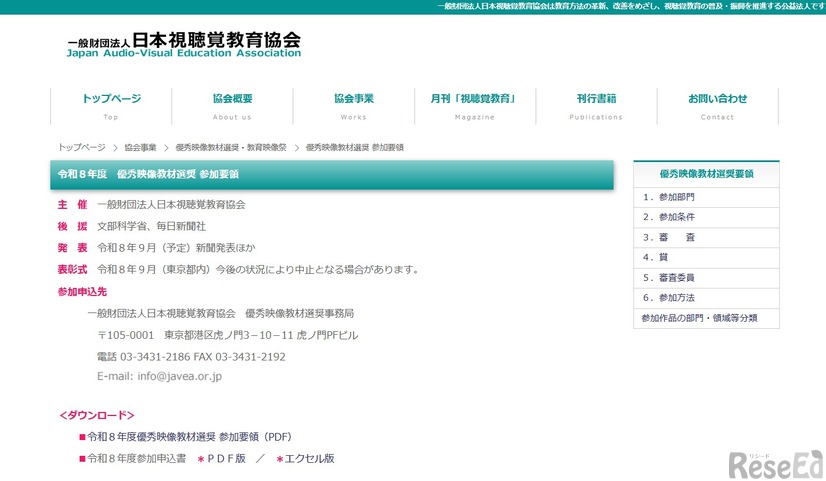Go to sidebar item 4．賞
The image size is (826, 481).
706,258
